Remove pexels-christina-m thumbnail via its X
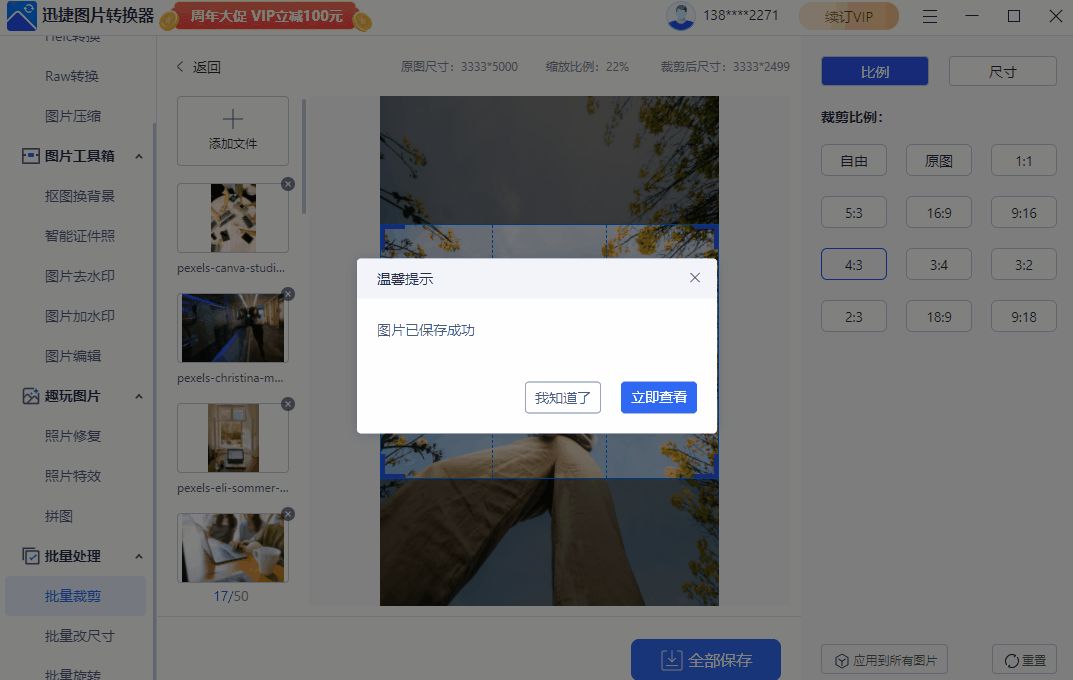 (x=288, y=294)
